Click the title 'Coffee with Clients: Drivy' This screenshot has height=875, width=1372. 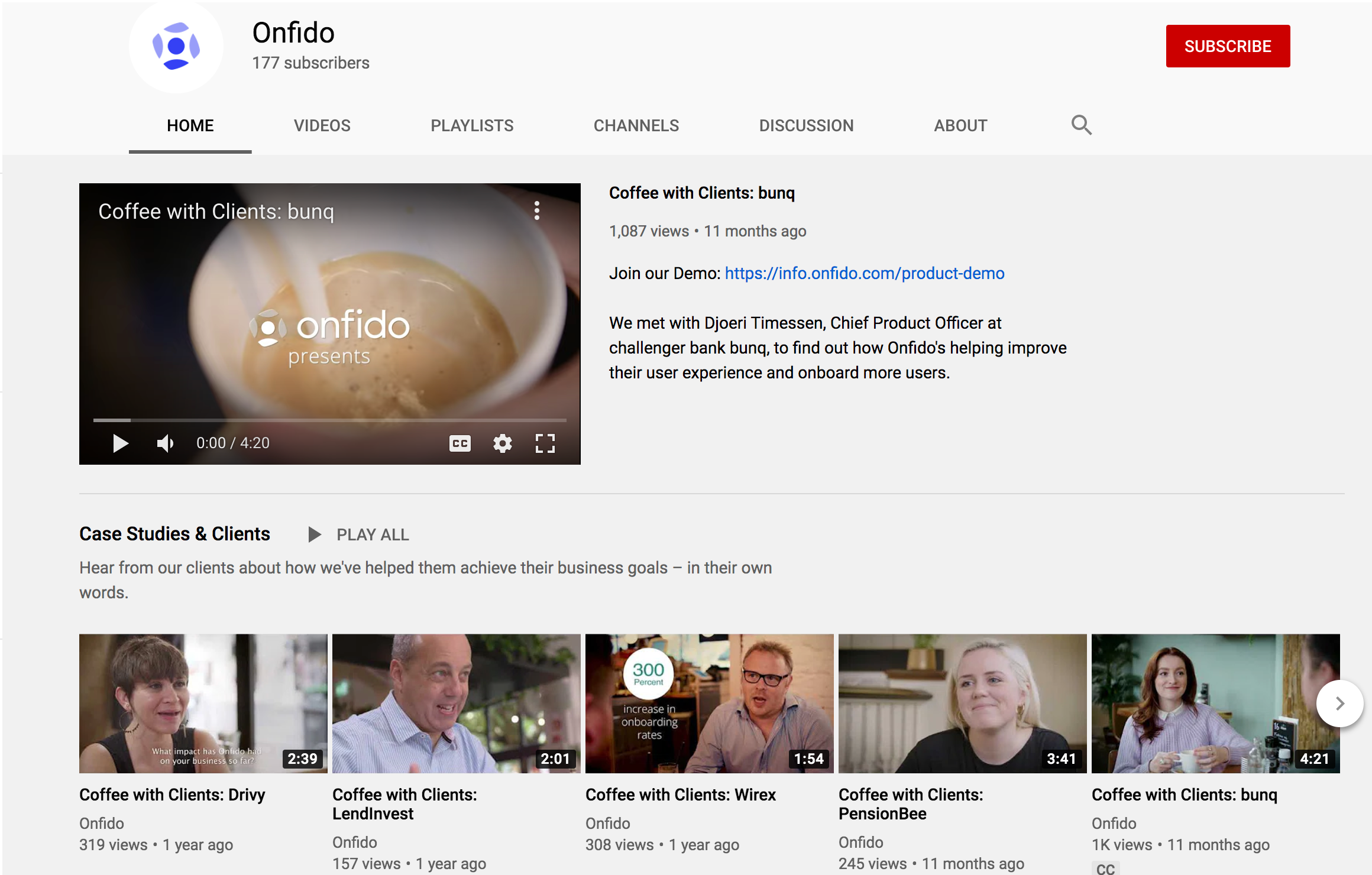pyautogui.click(x=172, y=795)
